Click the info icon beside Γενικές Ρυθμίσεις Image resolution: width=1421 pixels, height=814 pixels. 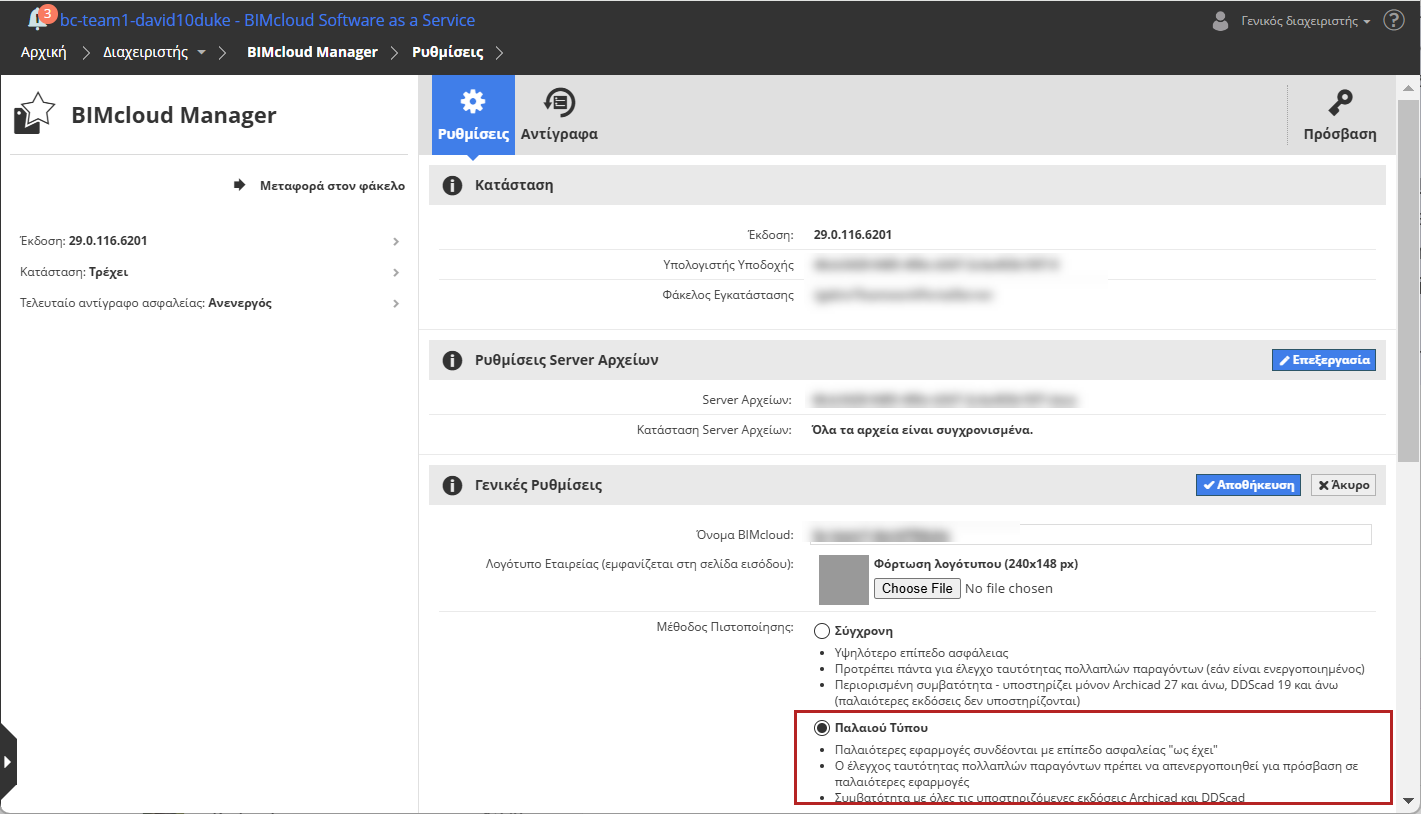click(x=452, y=485)
